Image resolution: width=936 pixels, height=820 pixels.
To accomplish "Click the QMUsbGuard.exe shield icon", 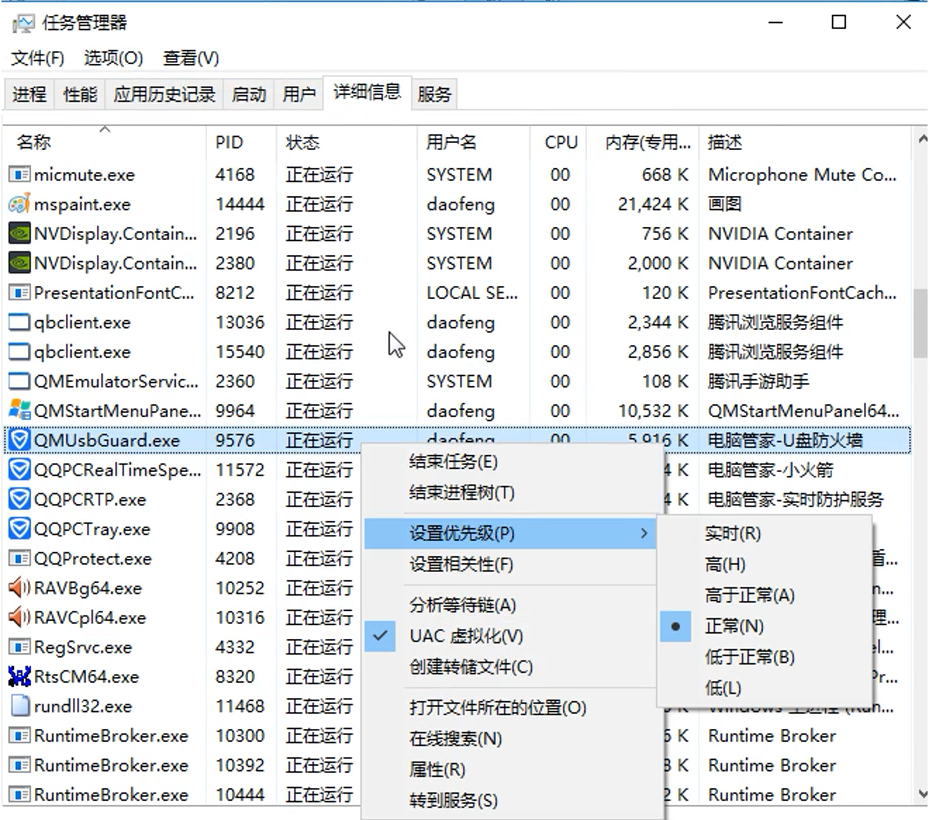I will tap(19, 440).
